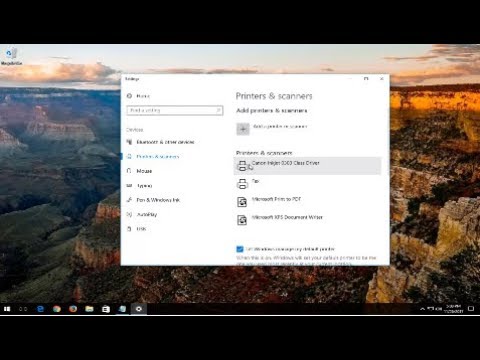Image resolution: width=480 pixels, height=360 pixels.
Task: Open File Explorer from taskbar
Action: coord(89,309)
